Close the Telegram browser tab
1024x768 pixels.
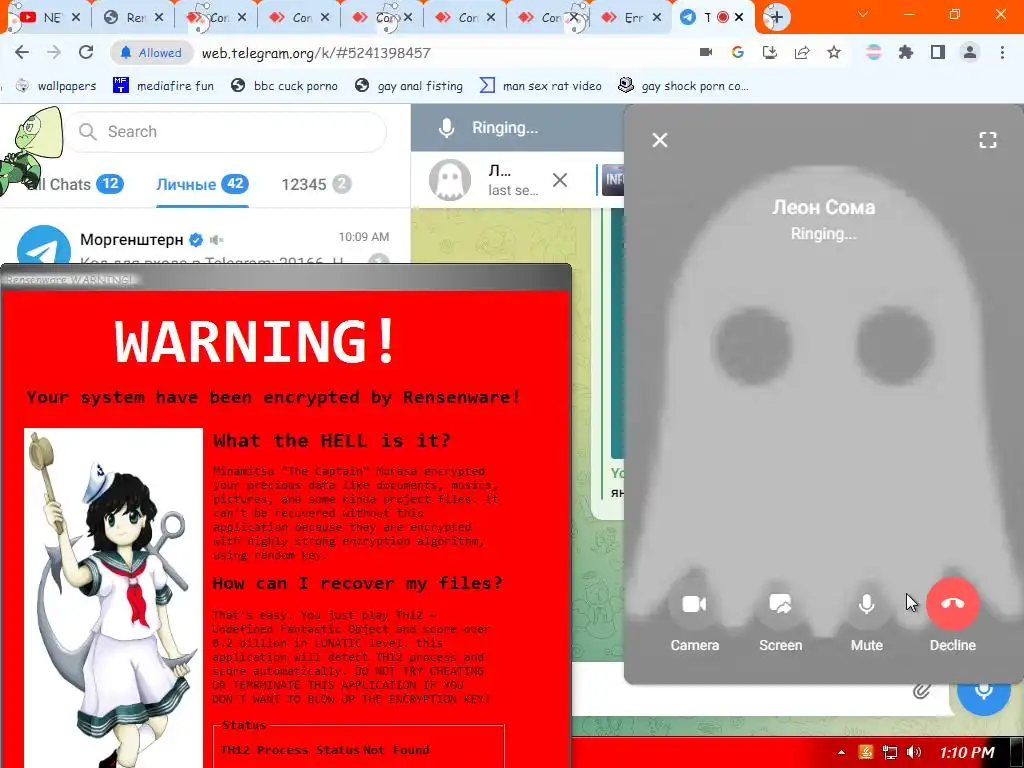(739, 18)
